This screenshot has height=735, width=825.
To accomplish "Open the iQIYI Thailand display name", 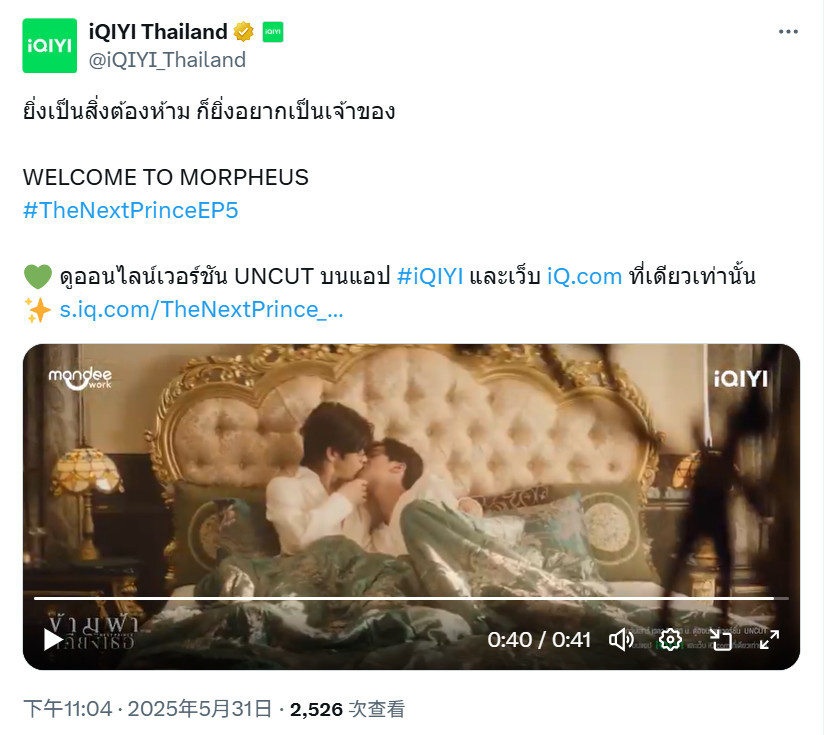I will point(158,32).
